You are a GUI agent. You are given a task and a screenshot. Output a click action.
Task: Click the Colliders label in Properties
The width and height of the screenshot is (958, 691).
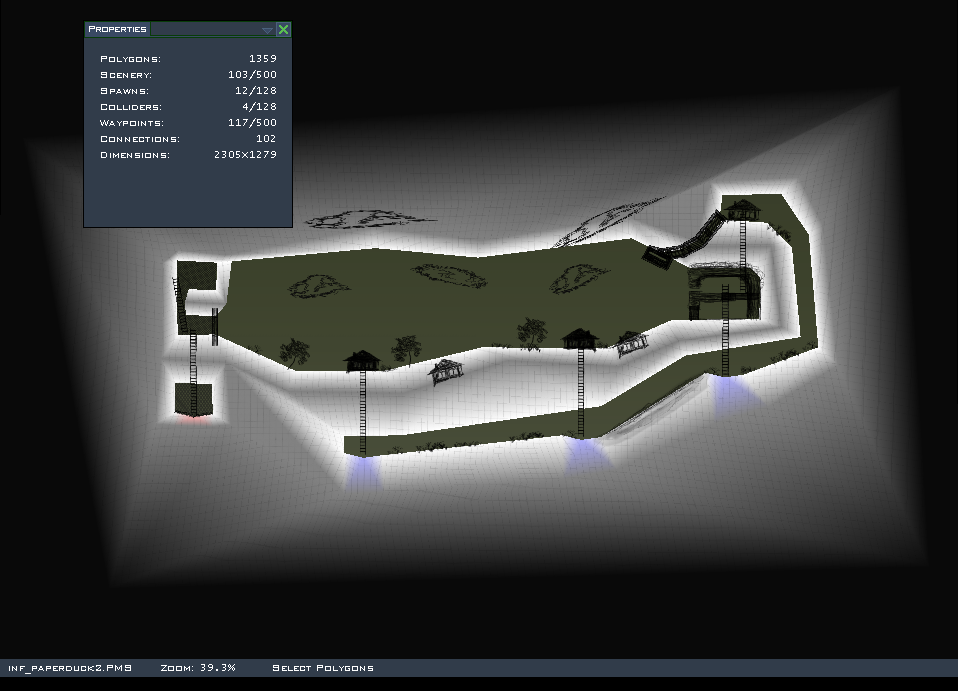pyautogui.click(x=130, y=107)
